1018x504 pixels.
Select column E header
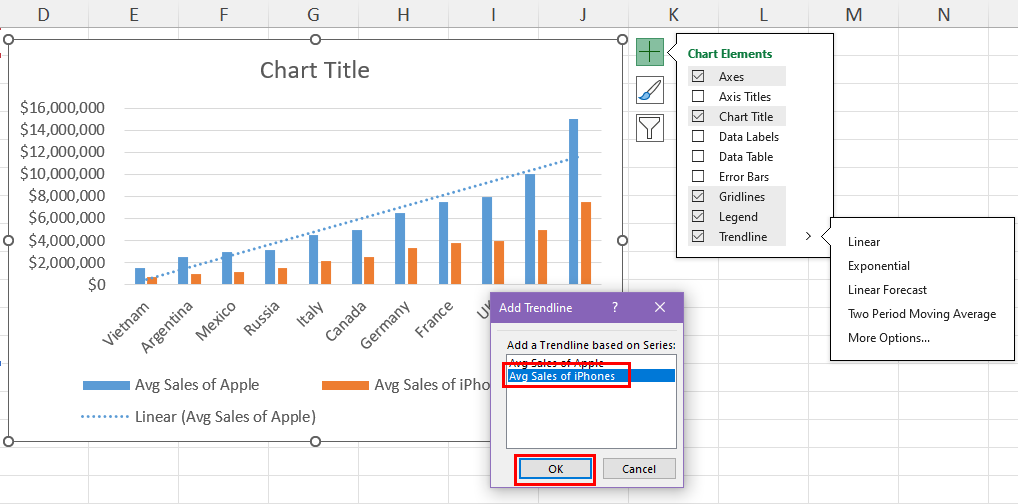point(133,14)
